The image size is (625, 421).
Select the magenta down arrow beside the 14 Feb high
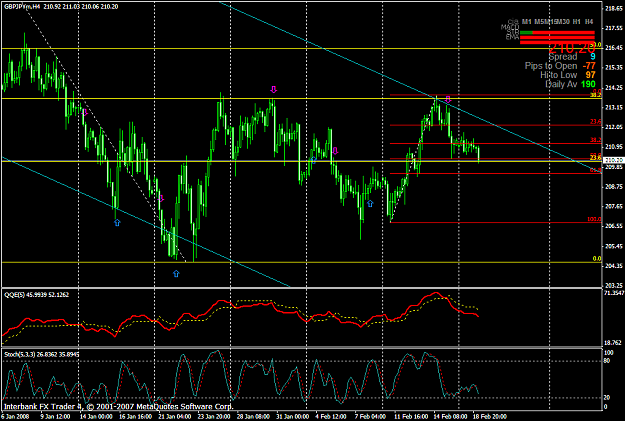click(448, 99)
